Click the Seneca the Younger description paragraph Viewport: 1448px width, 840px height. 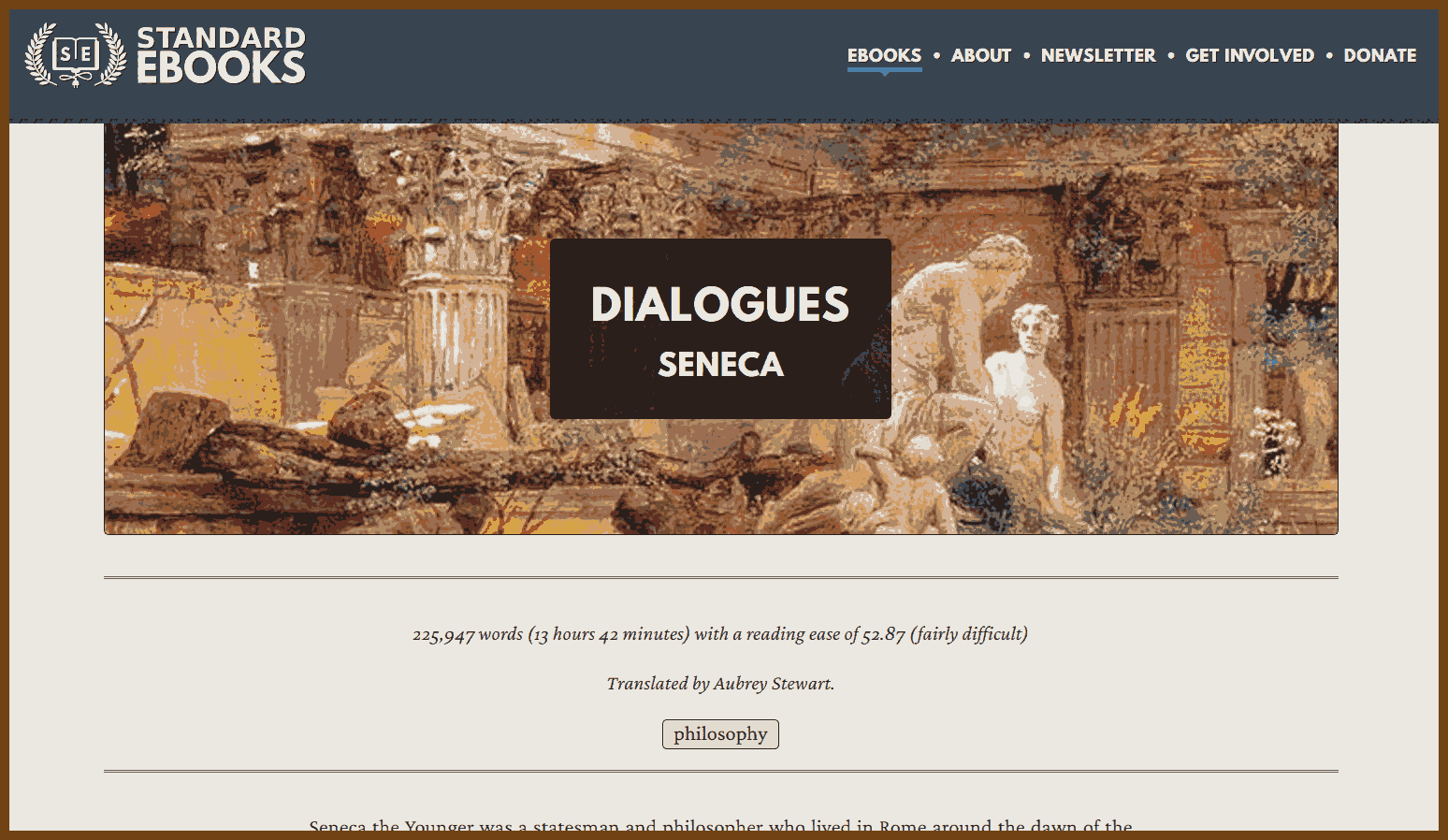tap(720, 826)
